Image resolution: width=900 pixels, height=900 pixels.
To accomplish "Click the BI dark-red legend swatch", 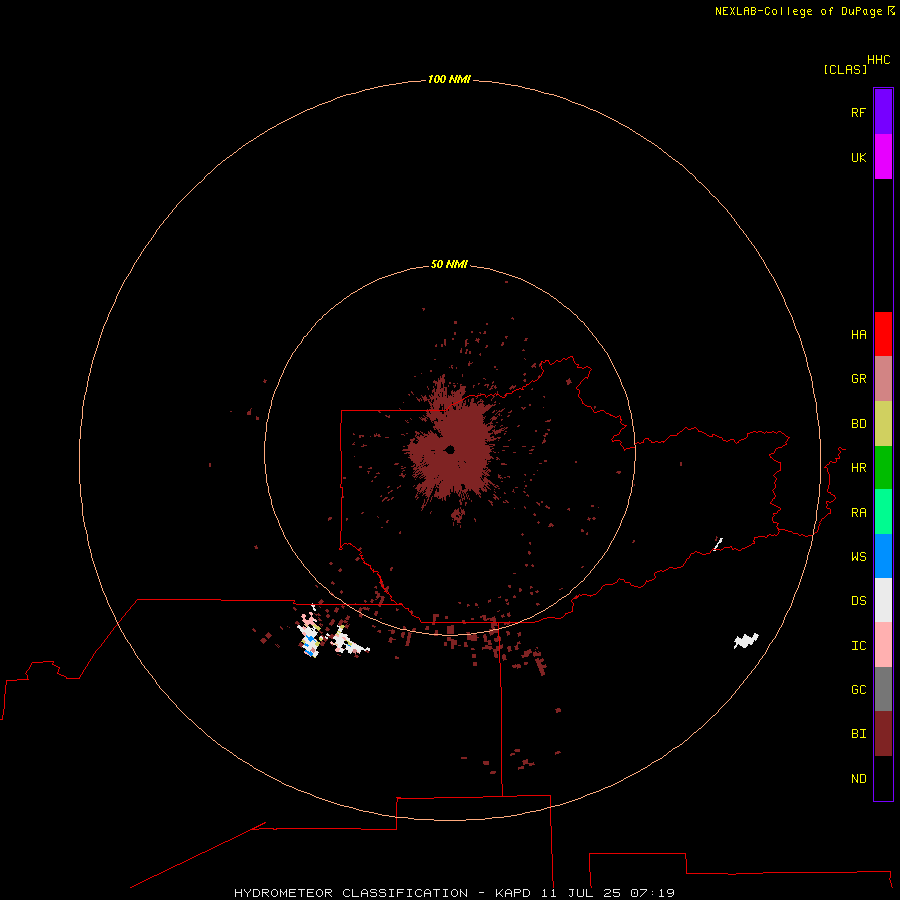I will click(x=883, y=734).
